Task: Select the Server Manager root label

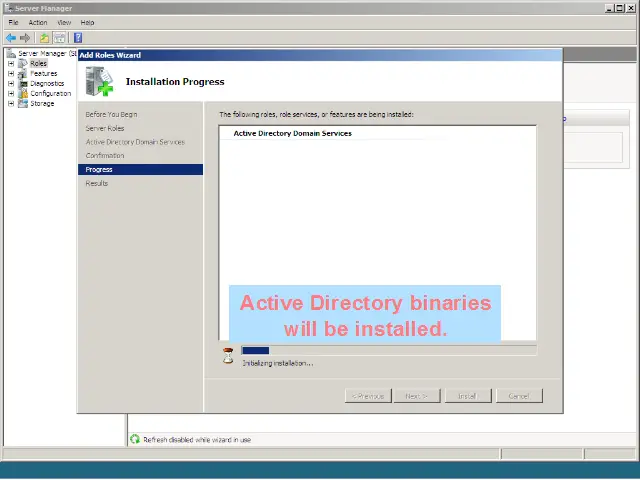Action: point(47,53)
